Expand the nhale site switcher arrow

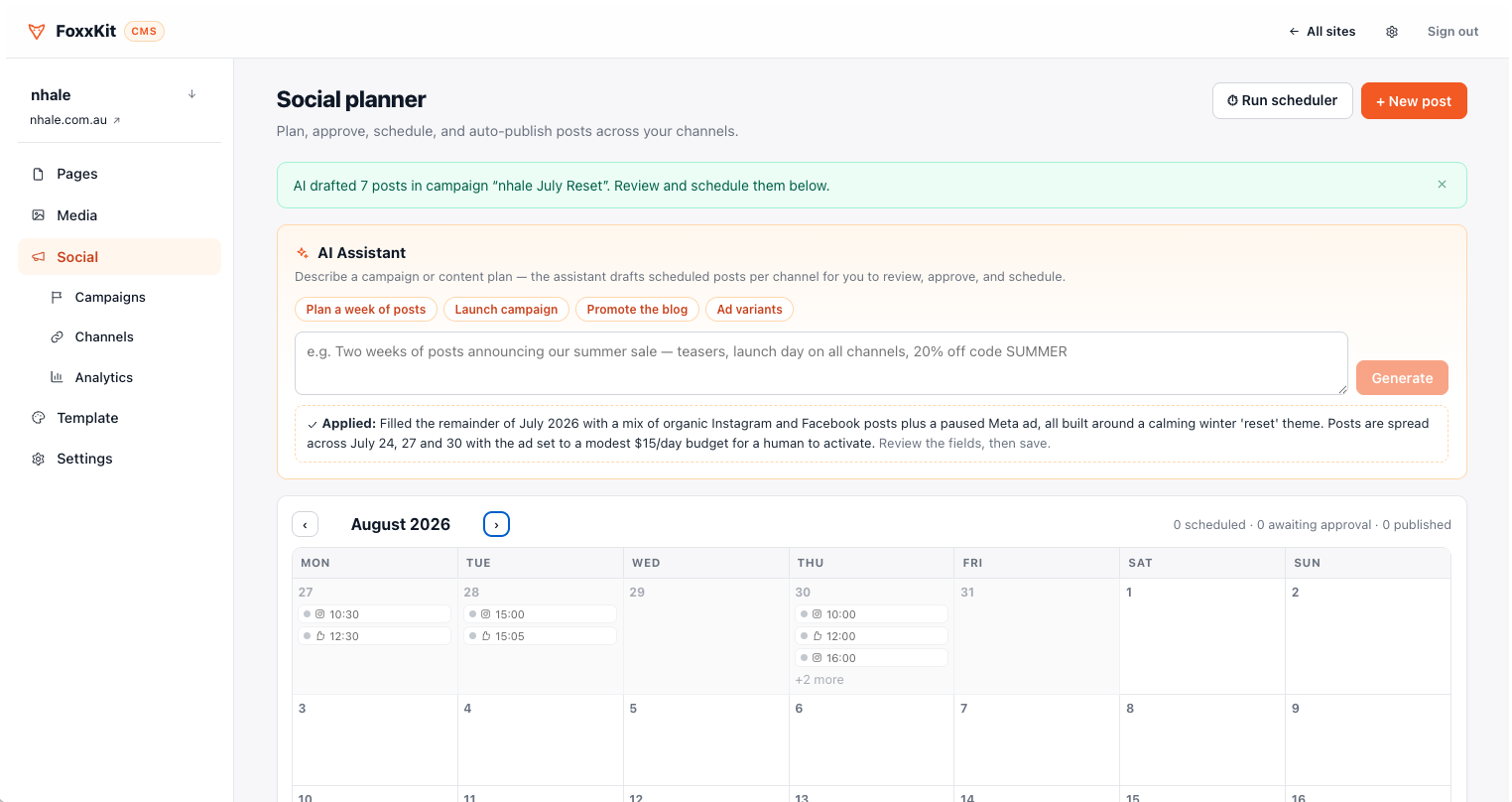coord(191,94)
